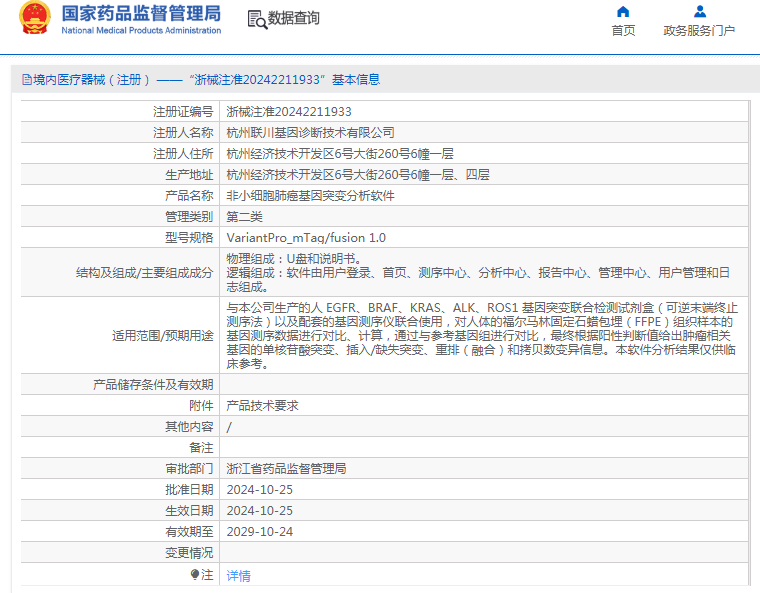Click the 结构及组成/主要组成成分 label
Image resolution: width=760 pixels, height=593 pixels.
(x=144, y=273)
